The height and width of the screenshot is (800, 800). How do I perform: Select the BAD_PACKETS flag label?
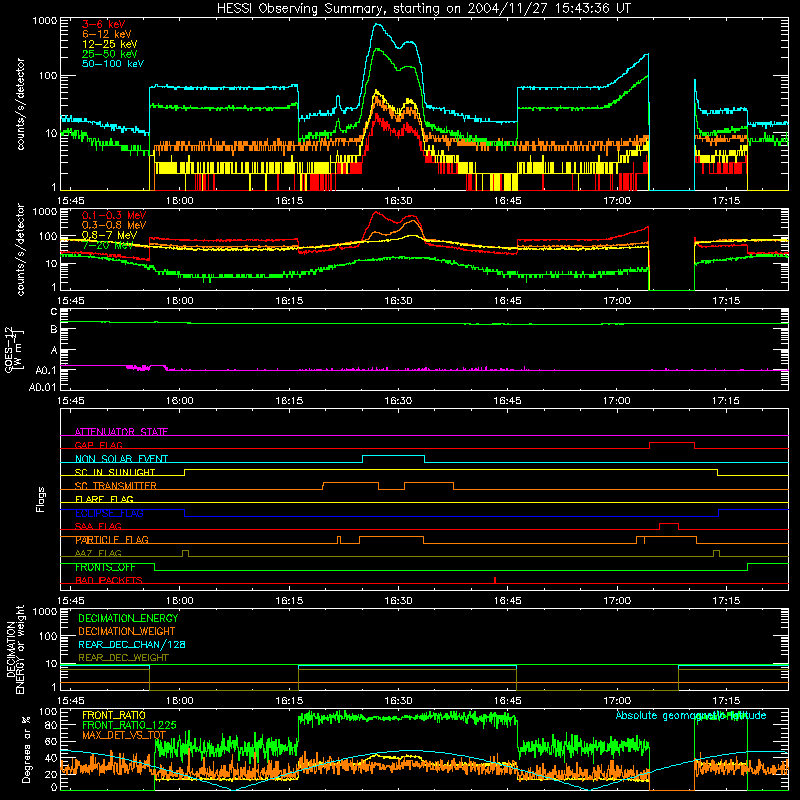[109, 580]
